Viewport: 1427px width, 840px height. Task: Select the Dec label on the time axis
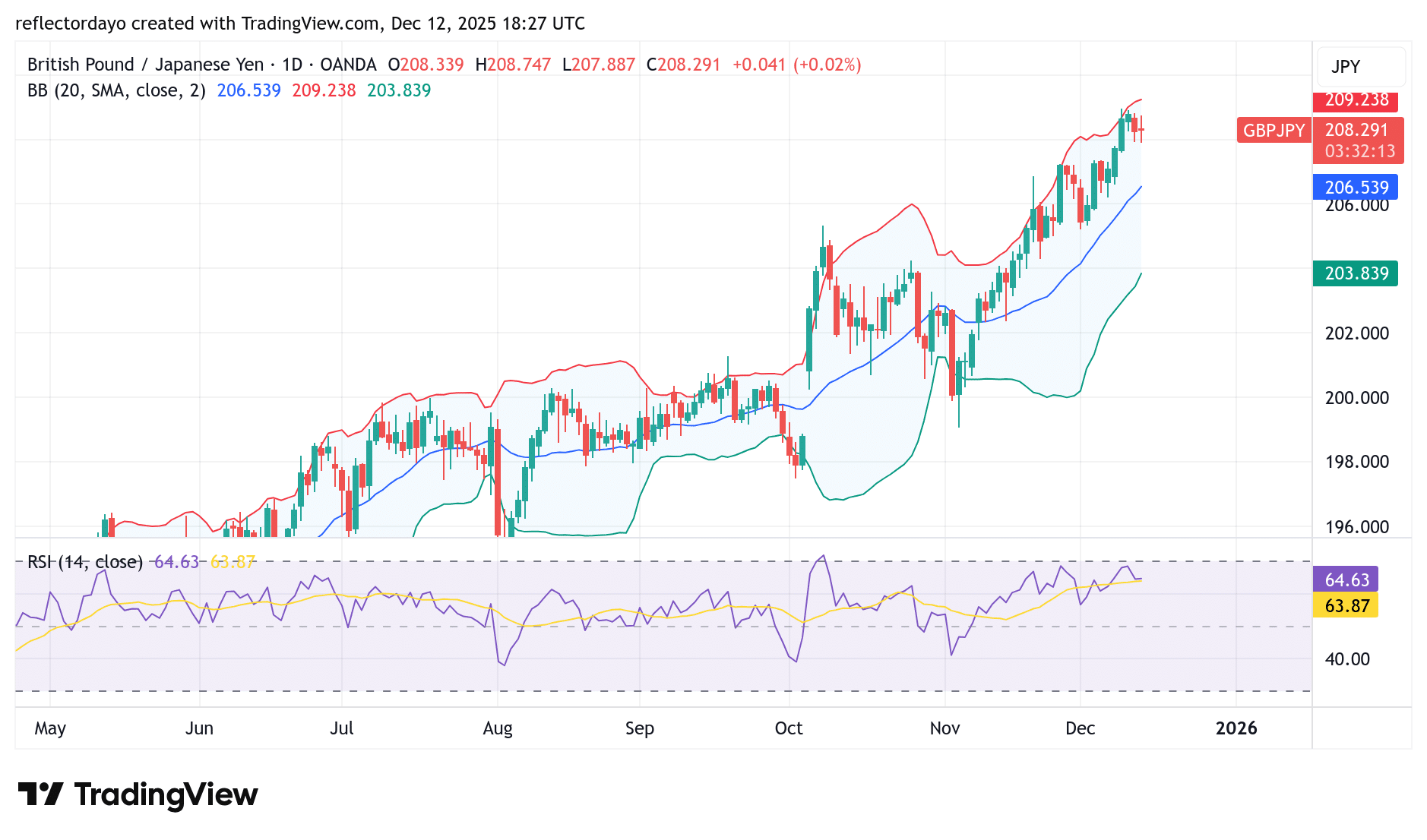[x=1081, y=728]
